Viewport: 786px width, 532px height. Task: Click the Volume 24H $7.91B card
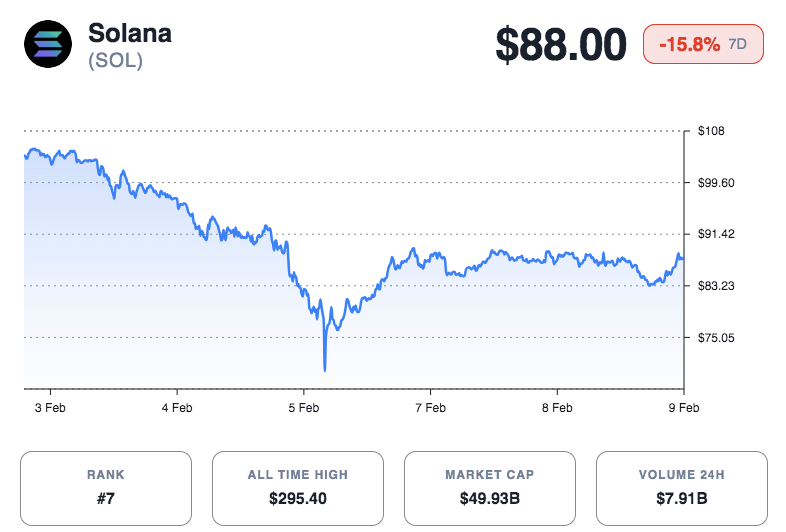coord(682,487)
